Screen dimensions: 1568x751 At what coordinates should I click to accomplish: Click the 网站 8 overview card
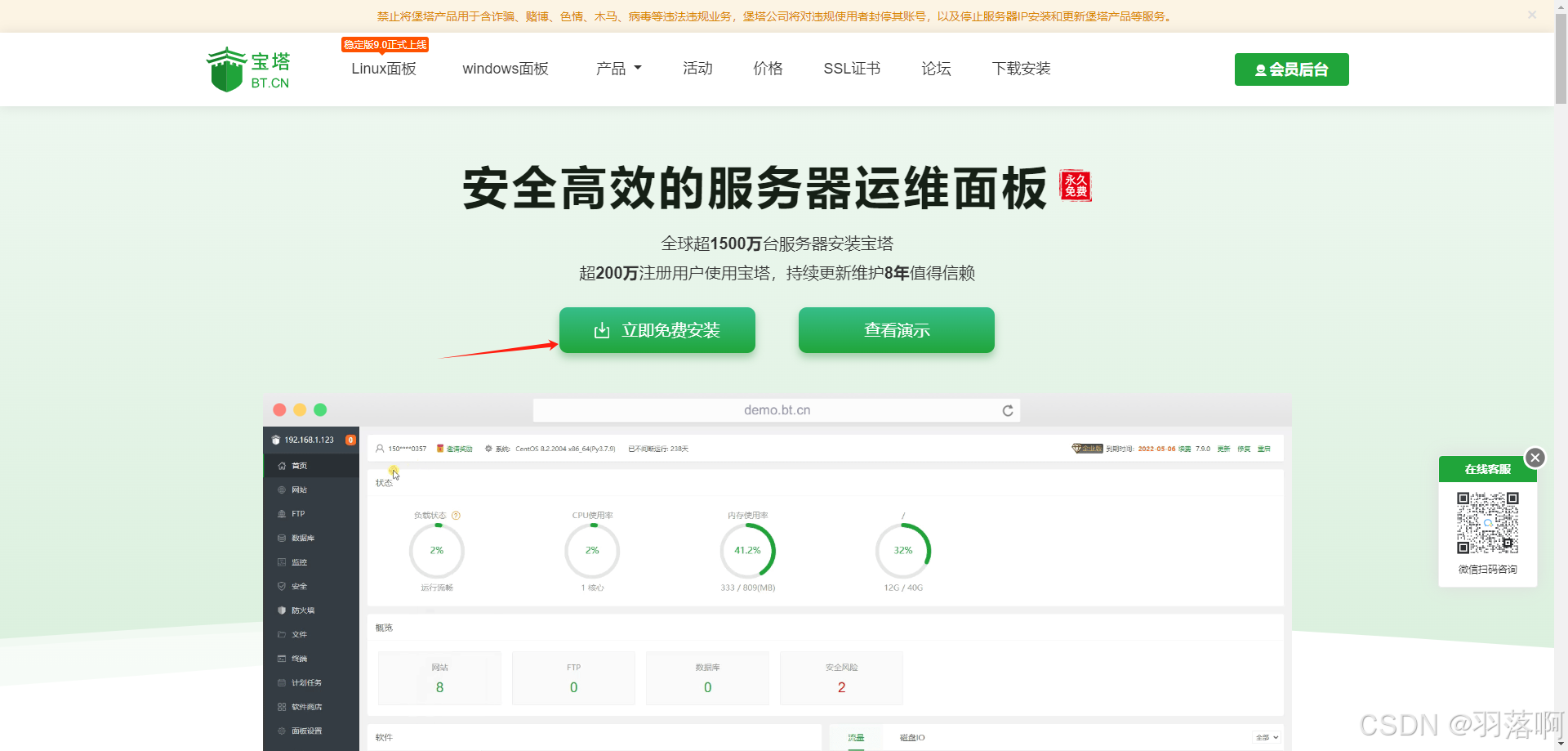pos(439,678)
